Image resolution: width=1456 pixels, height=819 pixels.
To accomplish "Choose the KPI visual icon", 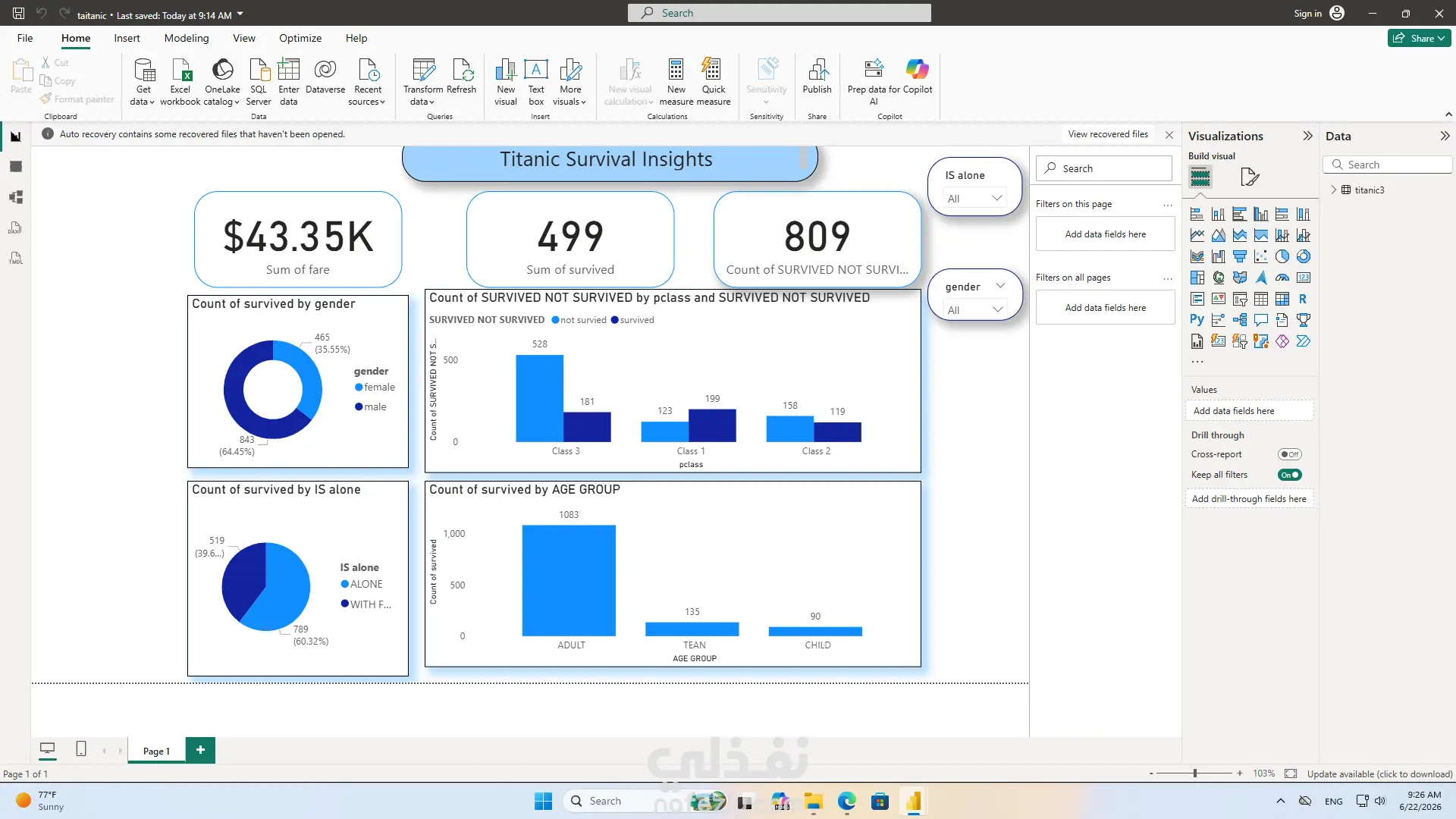I will point(1219,300).
